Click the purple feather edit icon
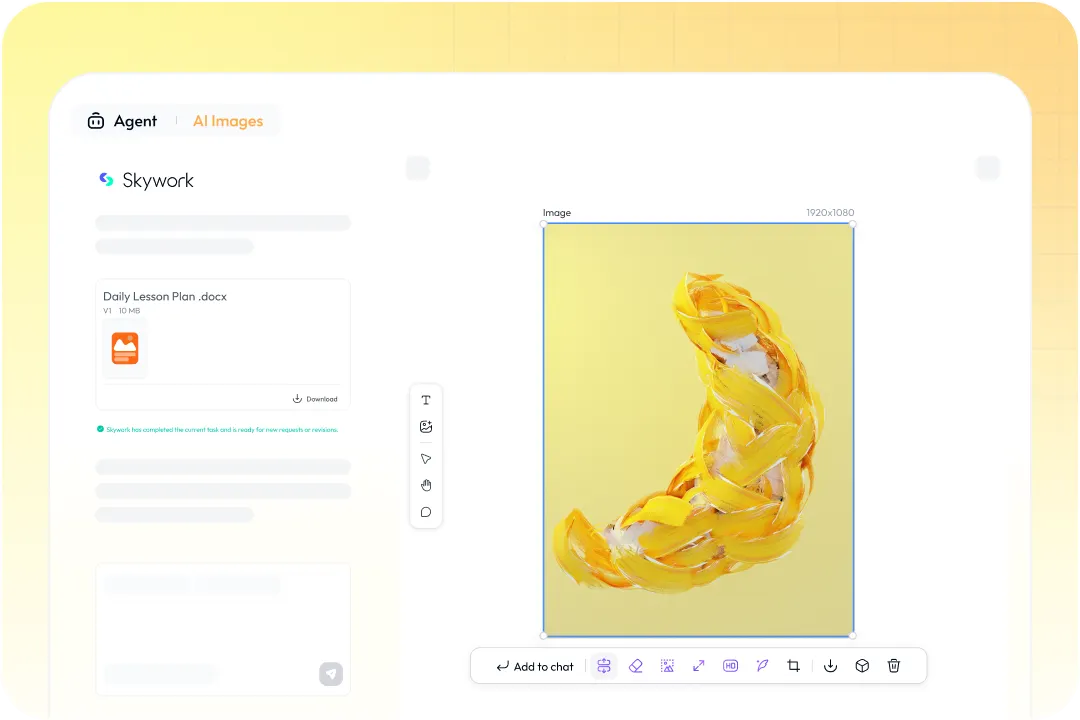 tap(762, 666)
